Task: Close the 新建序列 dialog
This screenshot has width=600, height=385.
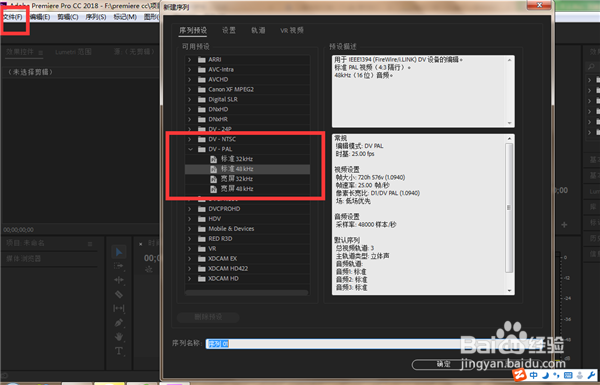Action: (539, 5)
